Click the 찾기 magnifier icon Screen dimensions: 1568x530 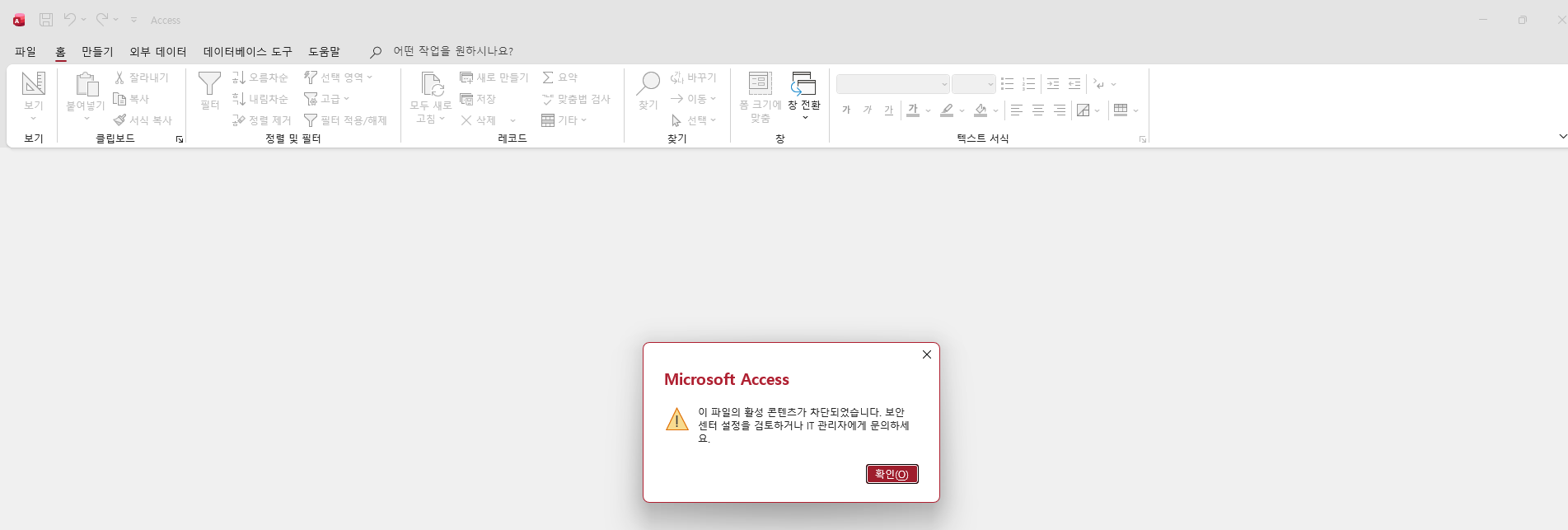[x=648, y=83]
